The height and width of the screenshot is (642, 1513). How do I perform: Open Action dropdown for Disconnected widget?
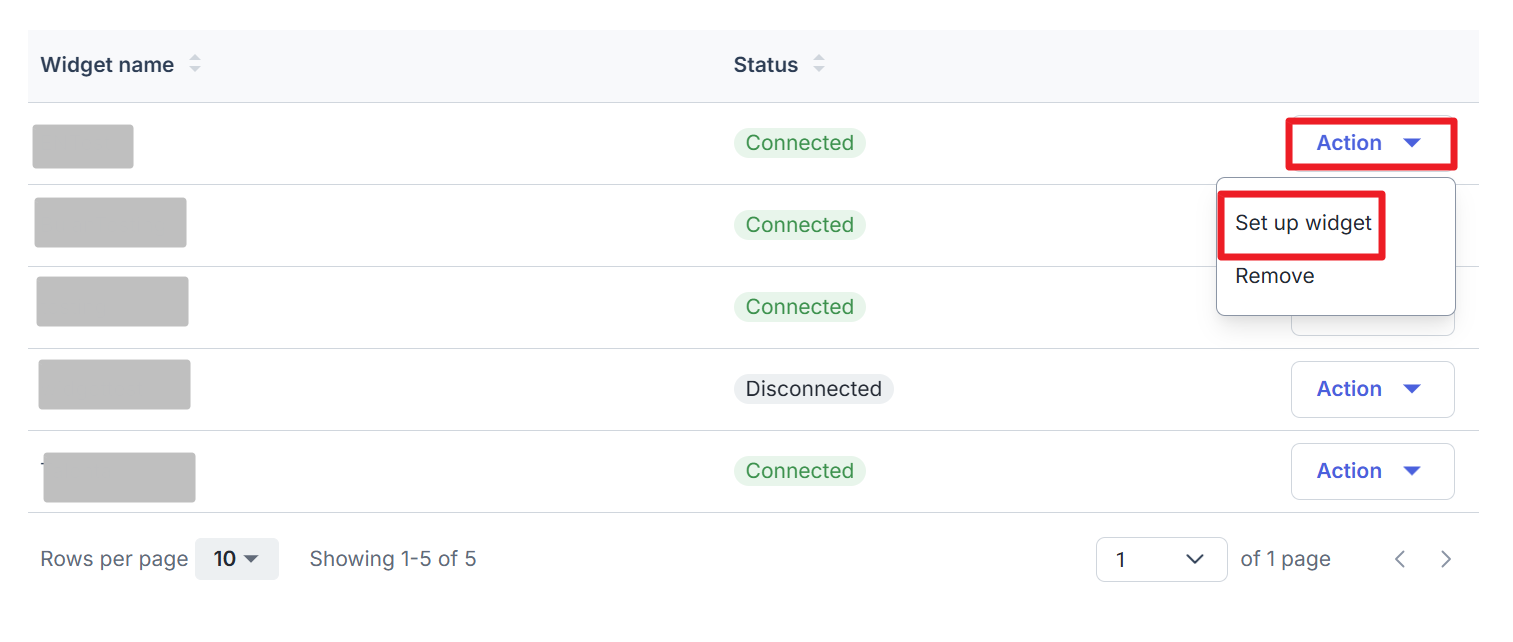(x=1372, y=389)
